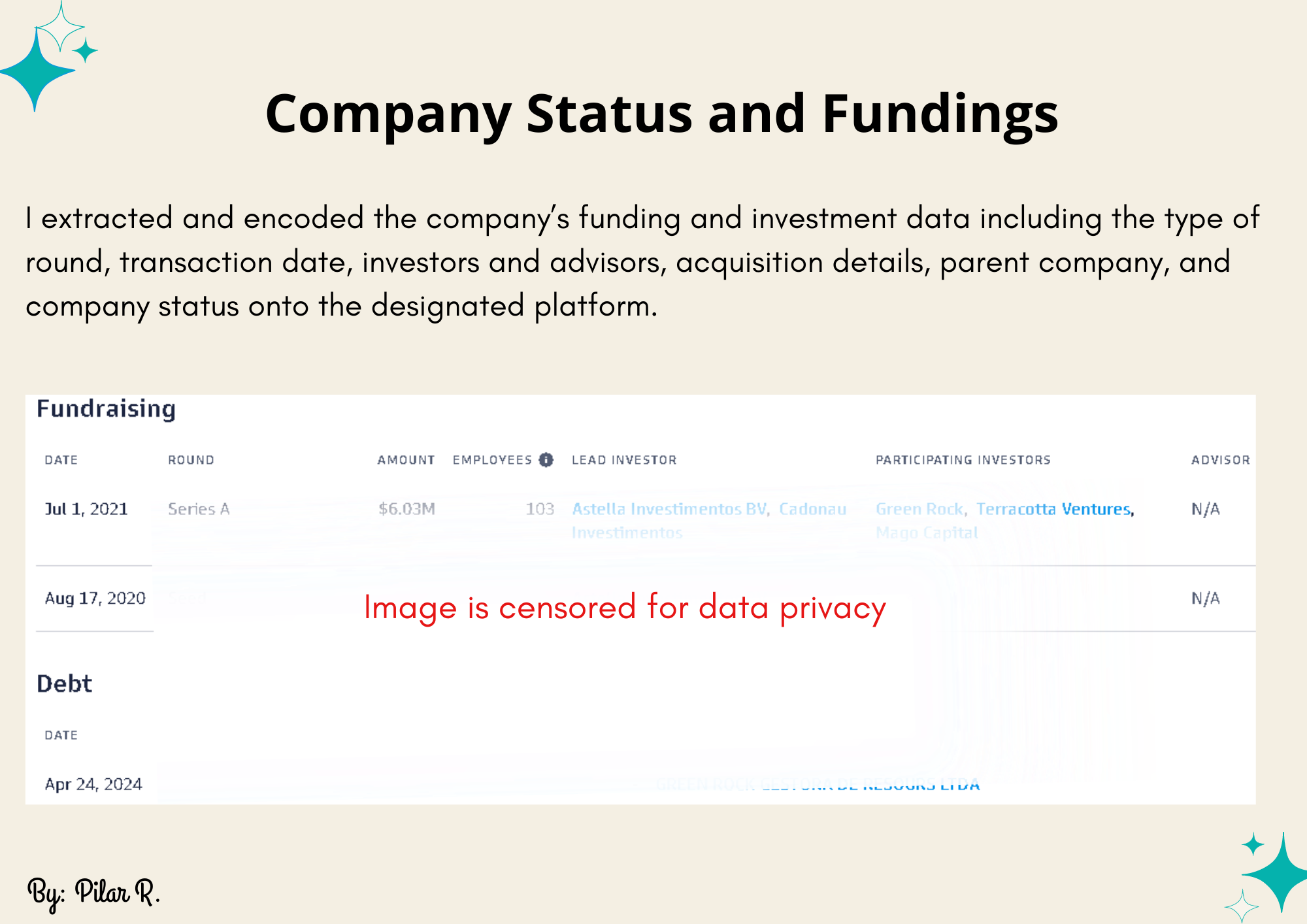This screenshot has height=924, width=1307.
Task: Click the PARTICIPATING INVESTORS column header
Action: click(963, 460)
